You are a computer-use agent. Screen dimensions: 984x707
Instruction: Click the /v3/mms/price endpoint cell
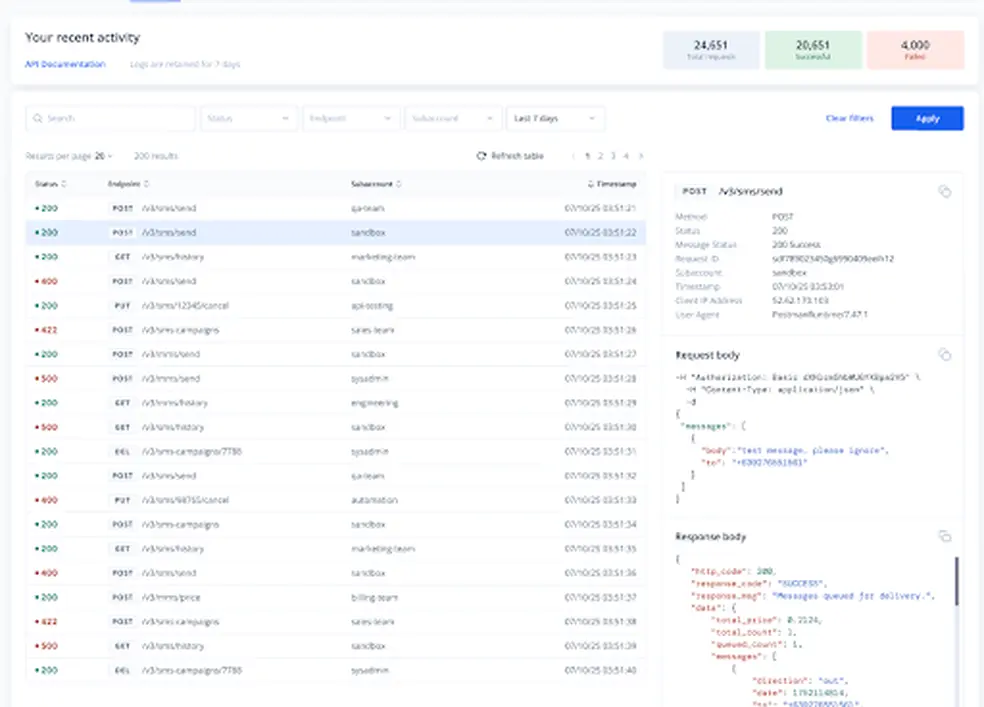coord(171,597)
